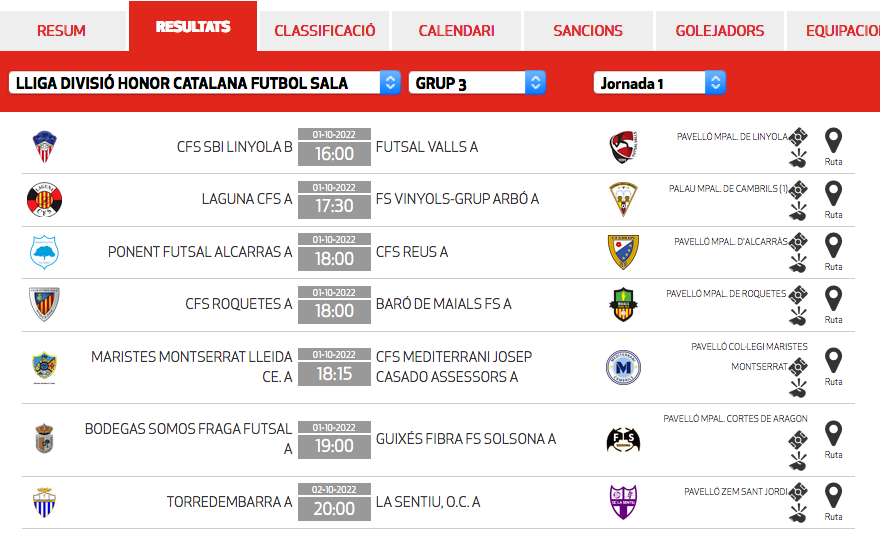Open the Guixés Fibra FS Solsona A link

click(x=466, y=439)
